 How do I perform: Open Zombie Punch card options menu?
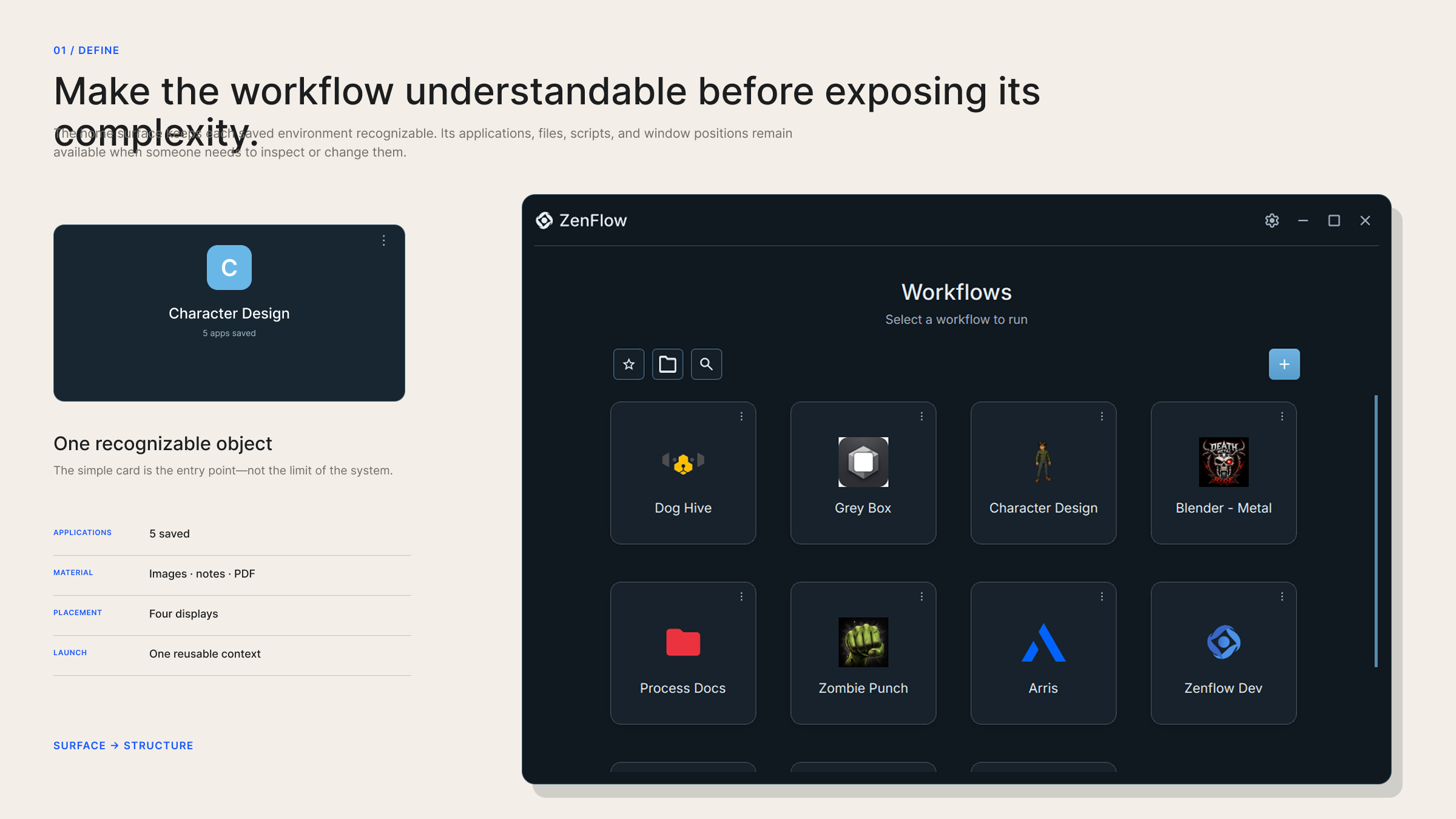tap(922, 596)
